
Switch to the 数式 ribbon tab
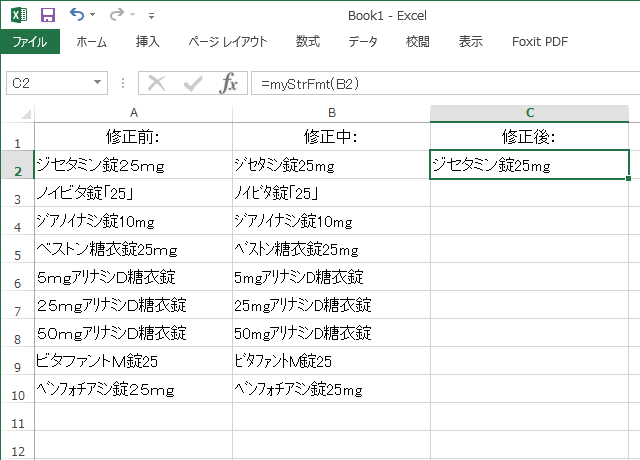308,42
